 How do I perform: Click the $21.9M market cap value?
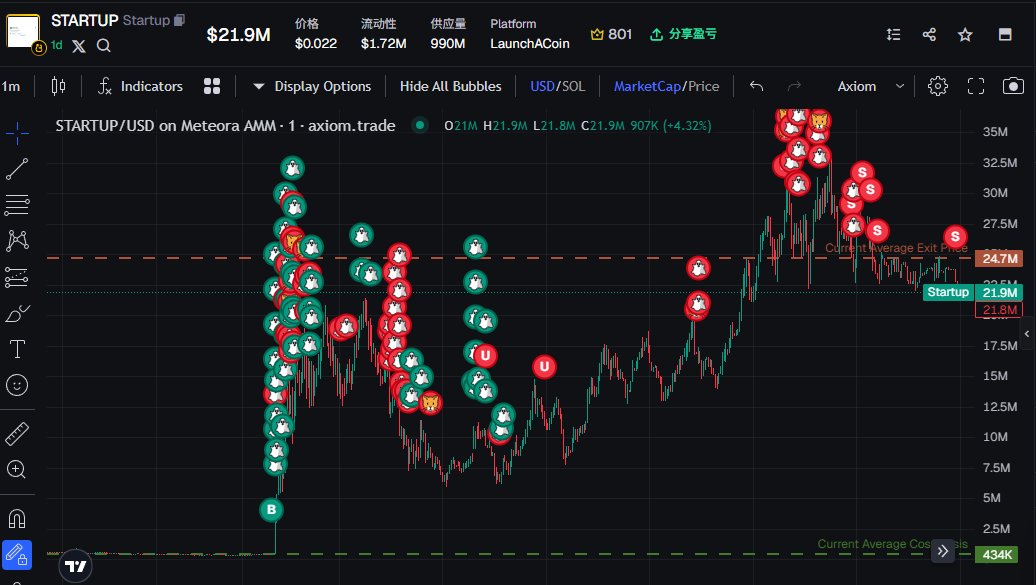pyautogui.click(x=239, y=34)
